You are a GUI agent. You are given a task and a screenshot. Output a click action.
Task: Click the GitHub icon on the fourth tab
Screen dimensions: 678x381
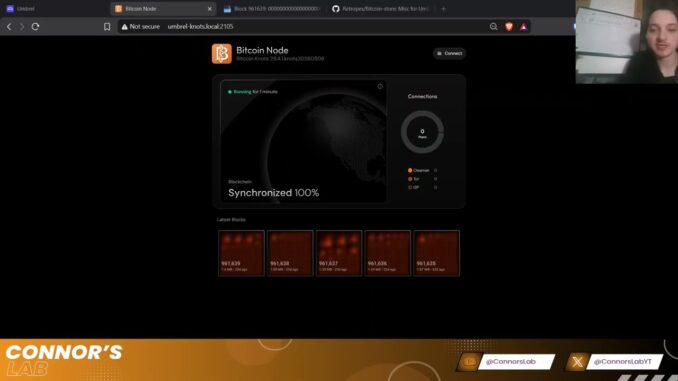pyautogui.click(x=336, y=9)
